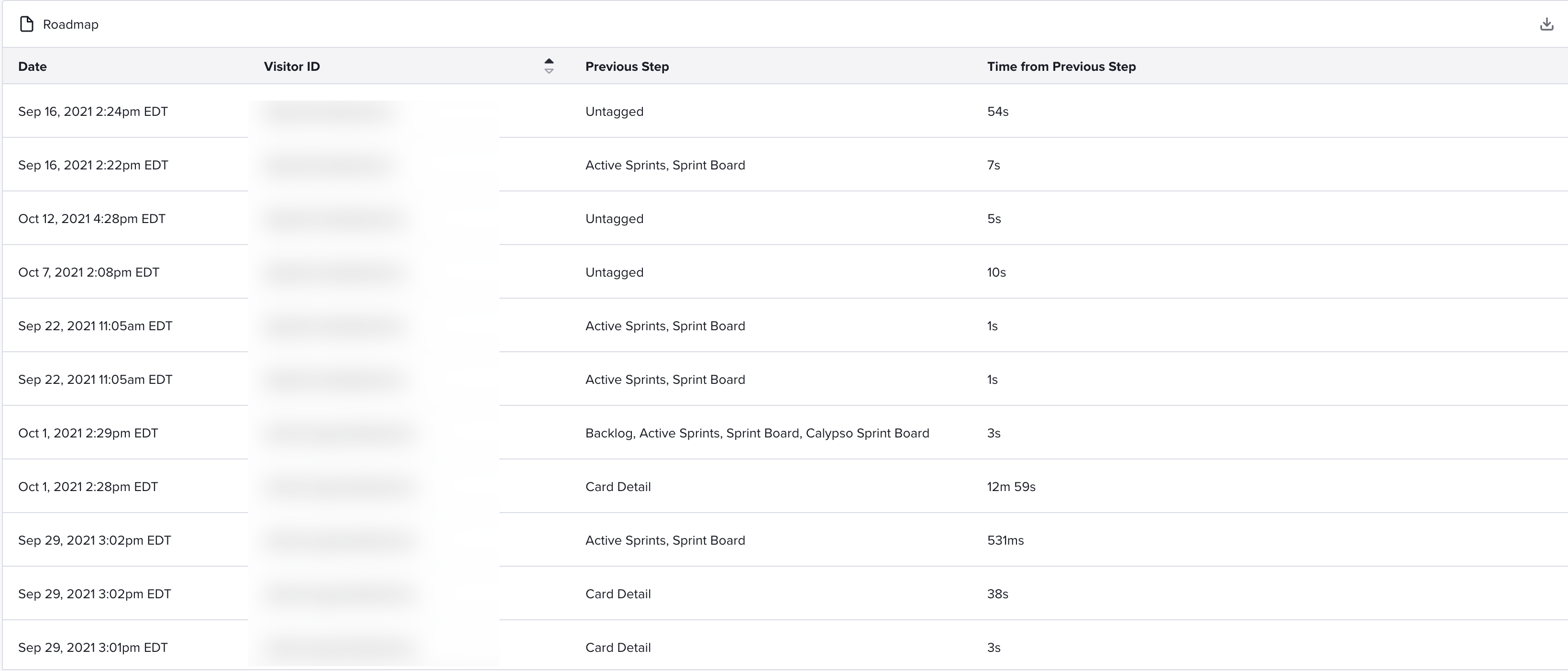Image resolution: width=1568 pixels, height=671 pixels.
Task: Sort by Visitor ID using the arrows
Action: [x=549, y=66]
